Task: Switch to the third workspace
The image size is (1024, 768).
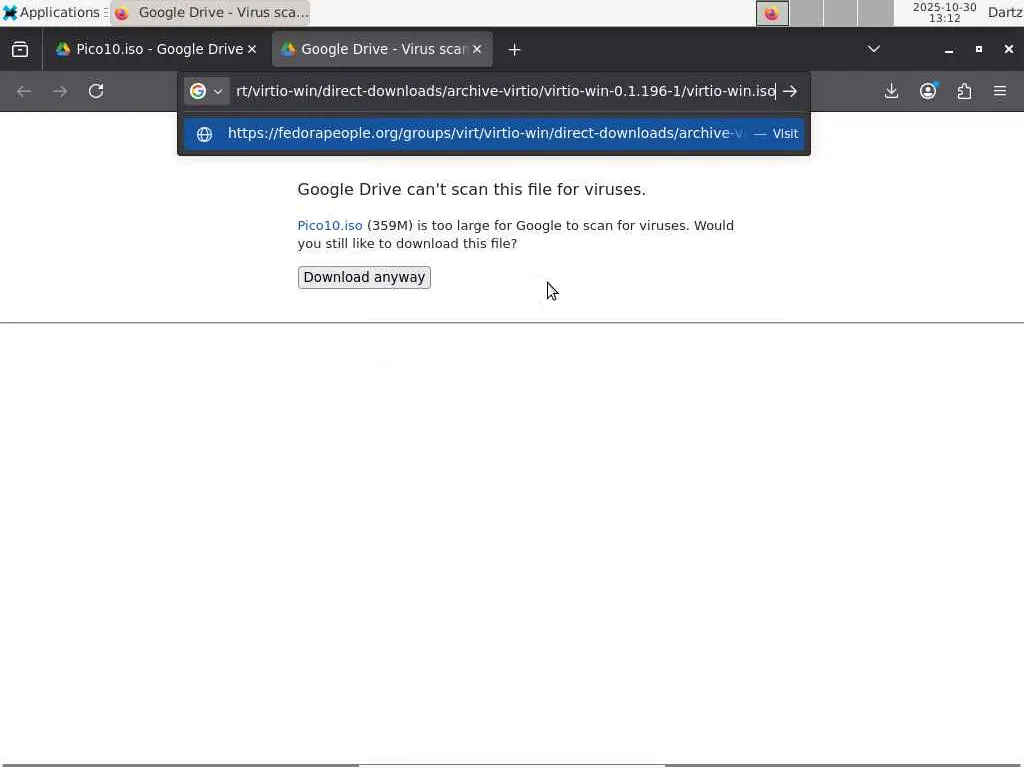Action: tap(840, 13)
